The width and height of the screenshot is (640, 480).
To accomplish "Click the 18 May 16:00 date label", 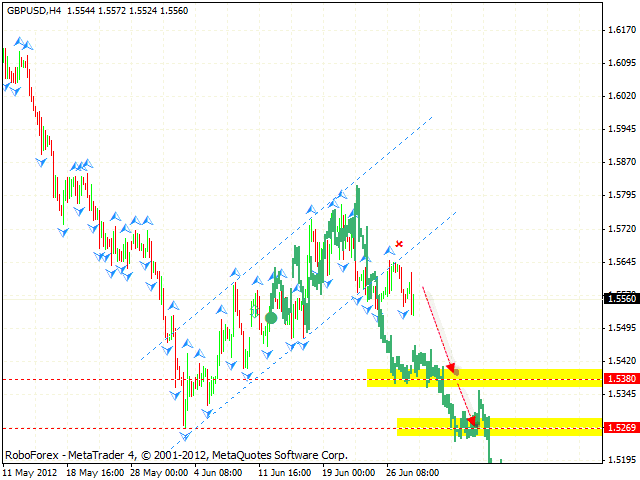I will 95,473.
